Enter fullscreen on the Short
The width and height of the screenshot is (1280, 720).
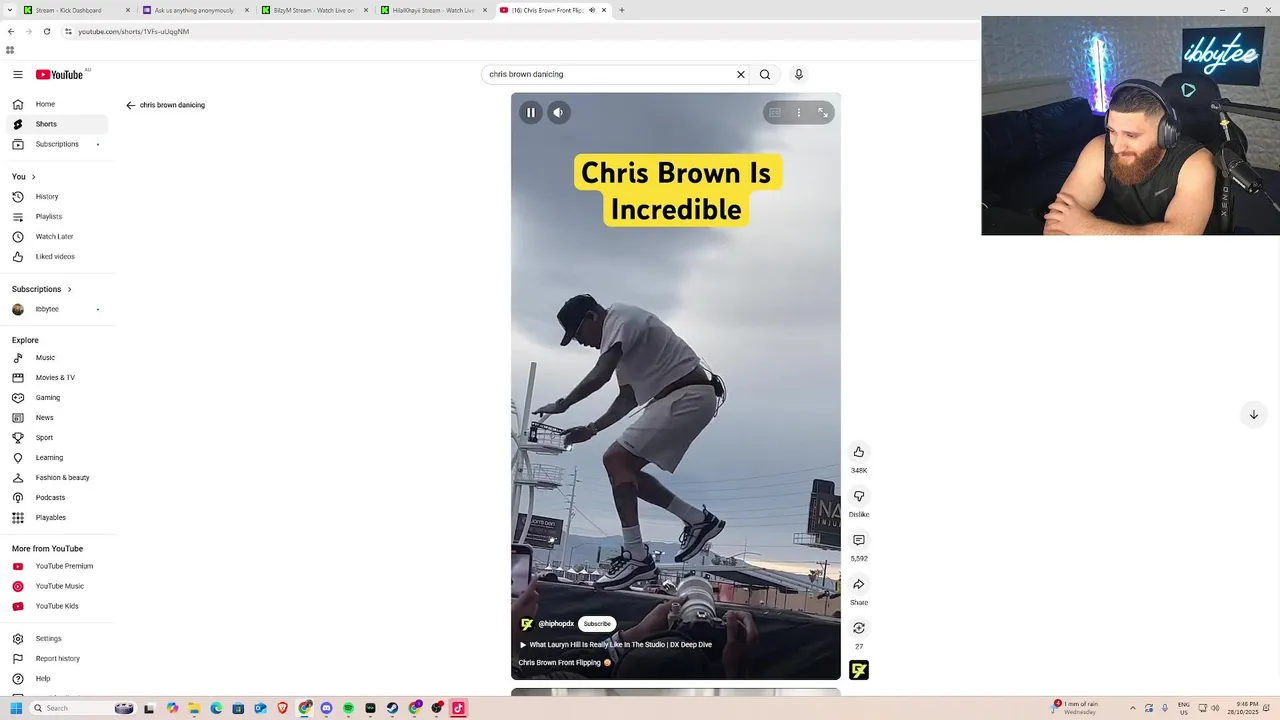[823, 113]
